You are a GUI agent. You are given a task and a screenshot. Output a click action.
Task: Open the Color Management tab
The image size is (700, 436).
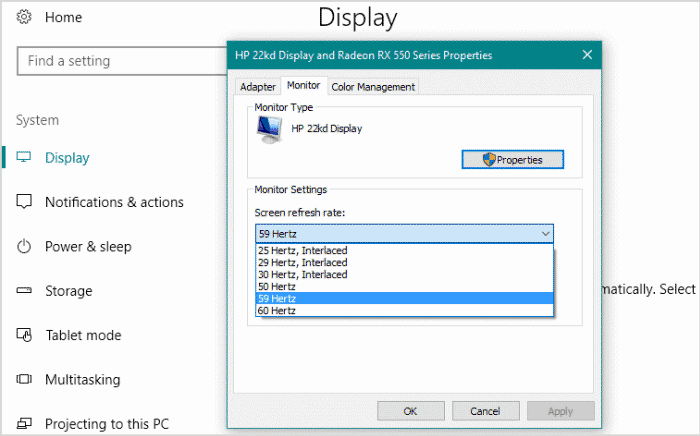point(373,87)
